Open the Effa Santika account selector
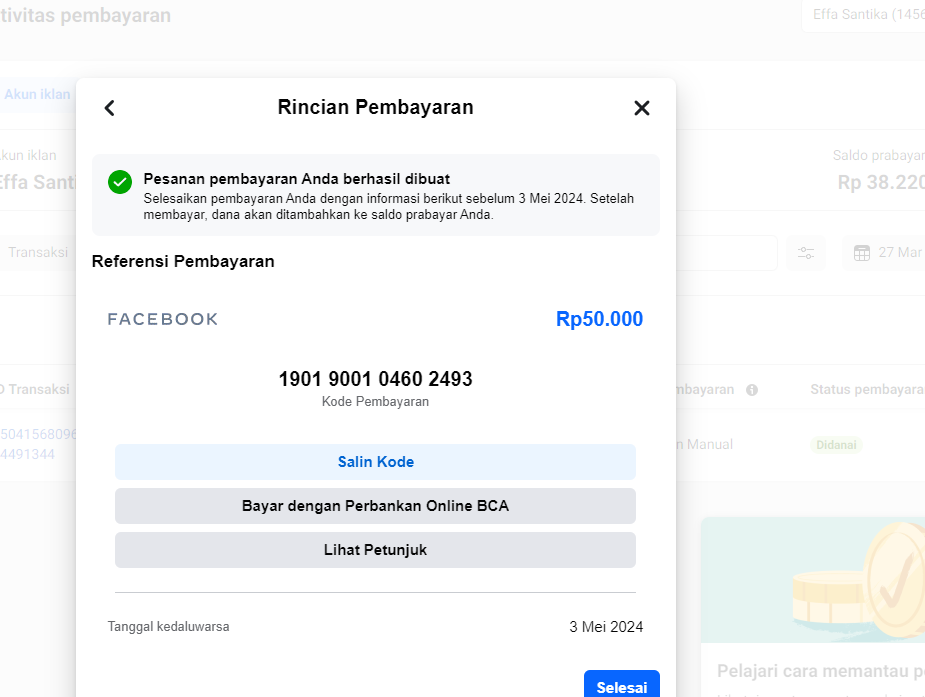The height and width of the screenshot is (697, 925). click(864, 15)
